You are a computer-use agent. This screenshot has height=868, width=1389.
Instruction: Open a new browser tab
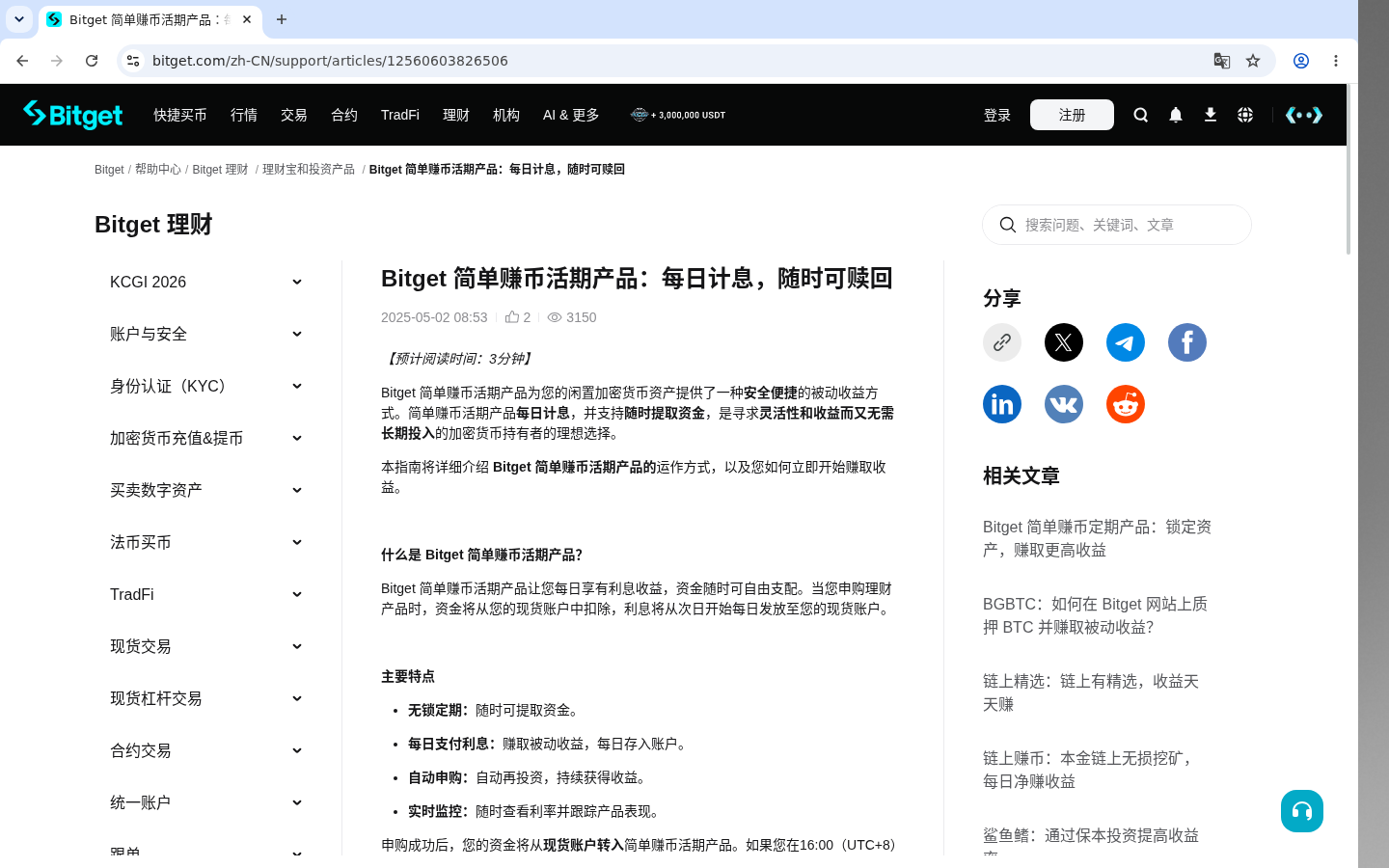pos(282,19)
